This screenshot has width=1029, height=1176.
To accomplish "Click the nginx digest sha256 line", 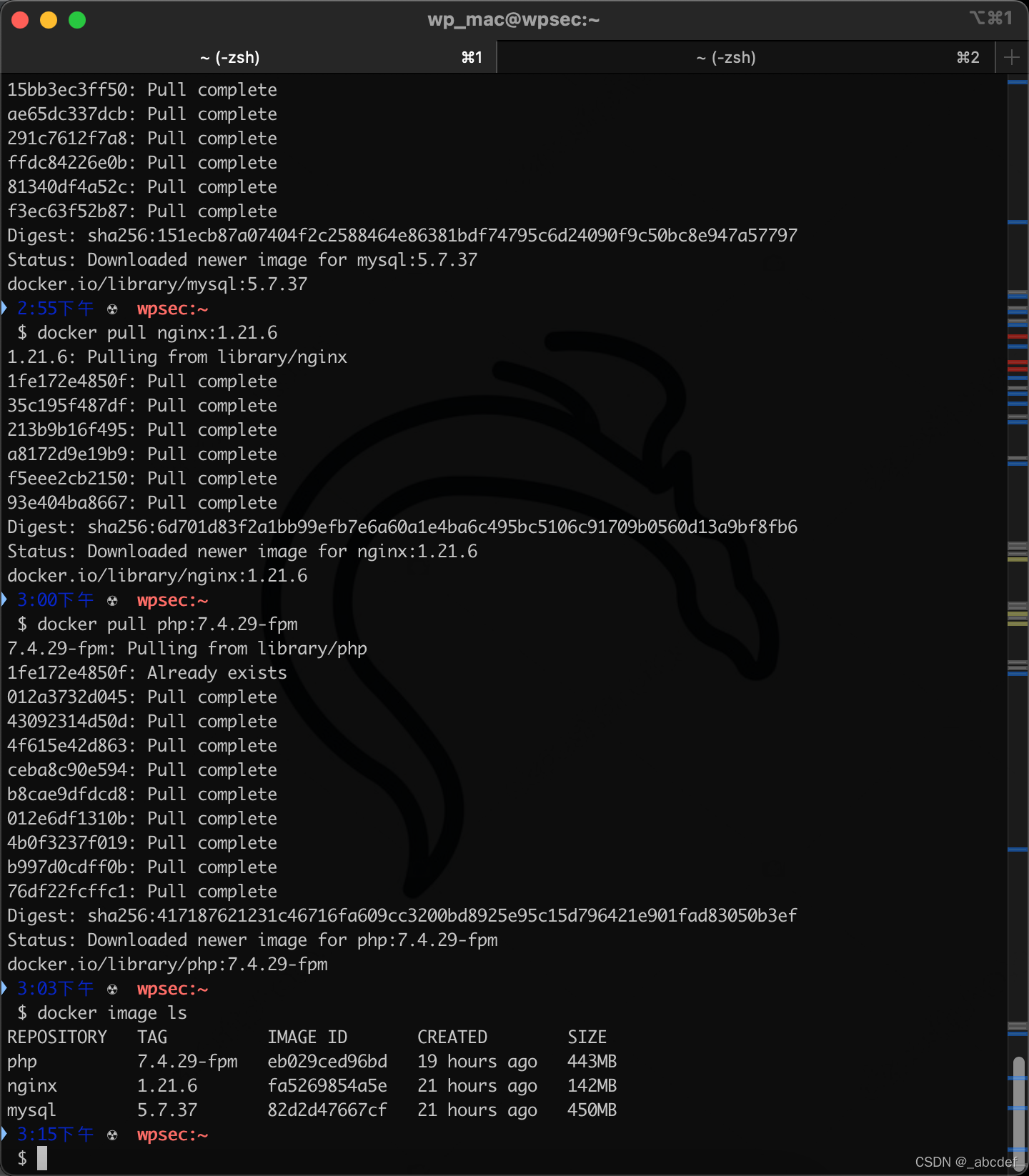I will (x=402, y=527).
